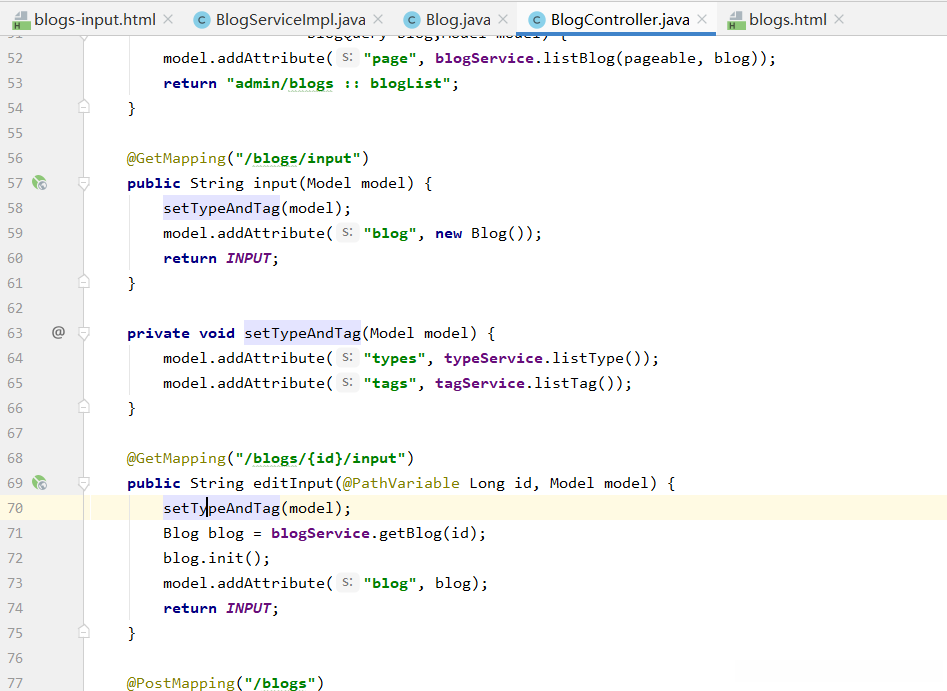The height and width of the screenshot is (691, 947).
Task: Click the parameter hint before "page" on line 52
Action: [x=347, y=57]
